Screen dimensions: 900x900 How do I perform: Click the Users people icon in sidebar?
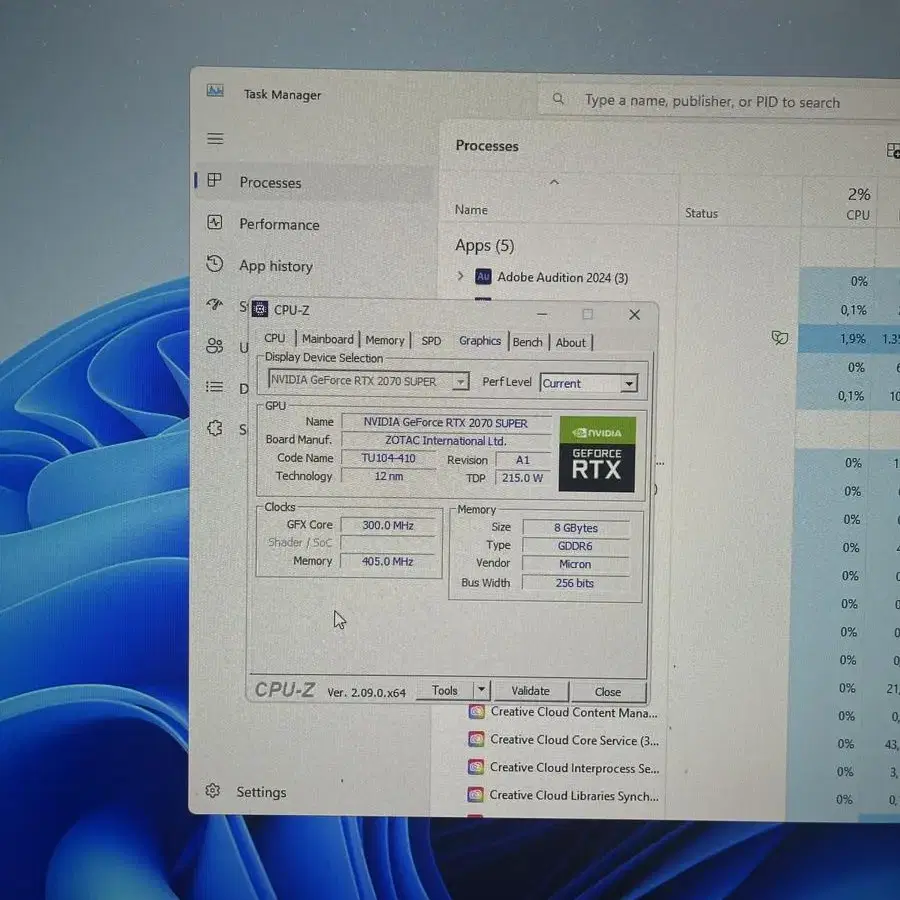tap(215, 346)
